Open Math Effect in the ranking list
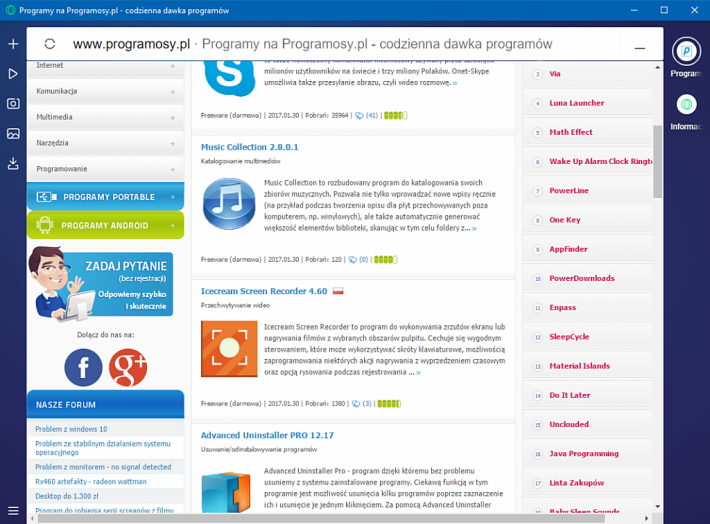Viewport: 710px width, 524px height. coord(571,132)
